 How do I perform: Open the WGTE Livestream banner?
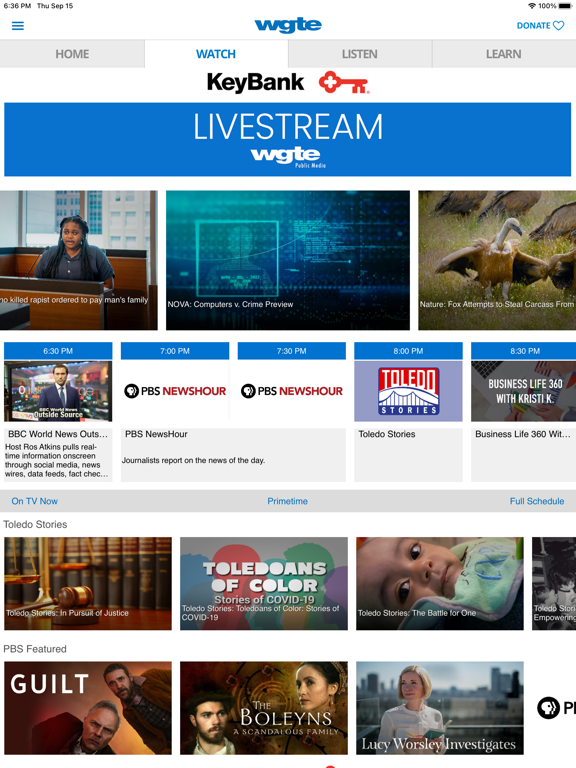288,140
